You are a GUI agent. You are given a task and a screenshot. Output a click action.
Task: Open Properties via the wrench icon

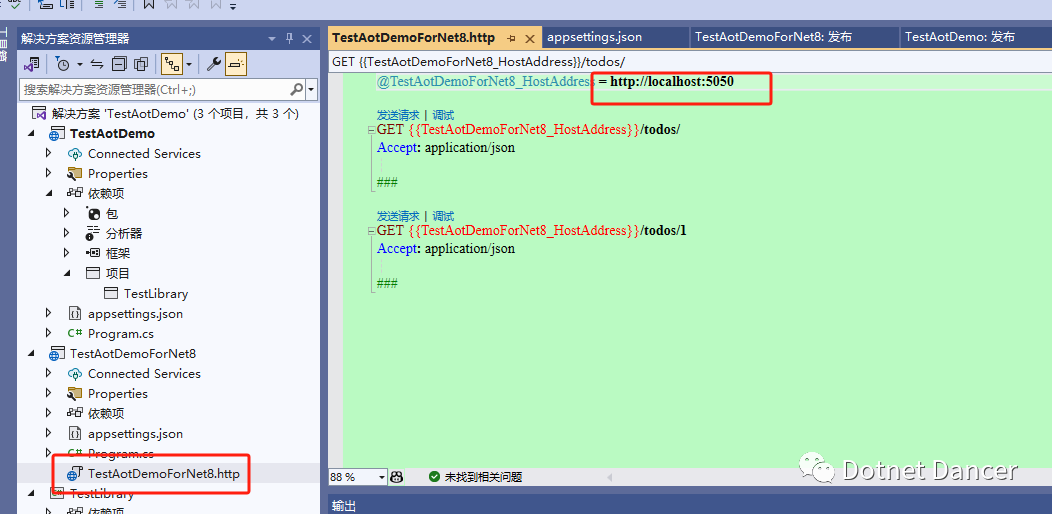tap(213, 64)
